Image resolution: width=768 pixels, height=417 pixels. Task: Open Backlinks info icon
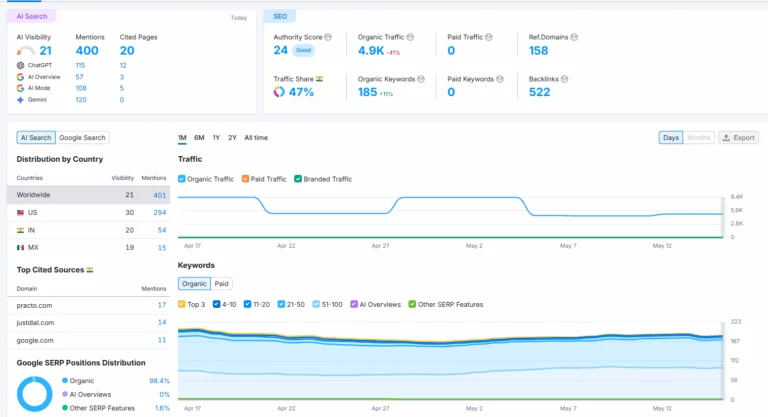coord(564,79)
